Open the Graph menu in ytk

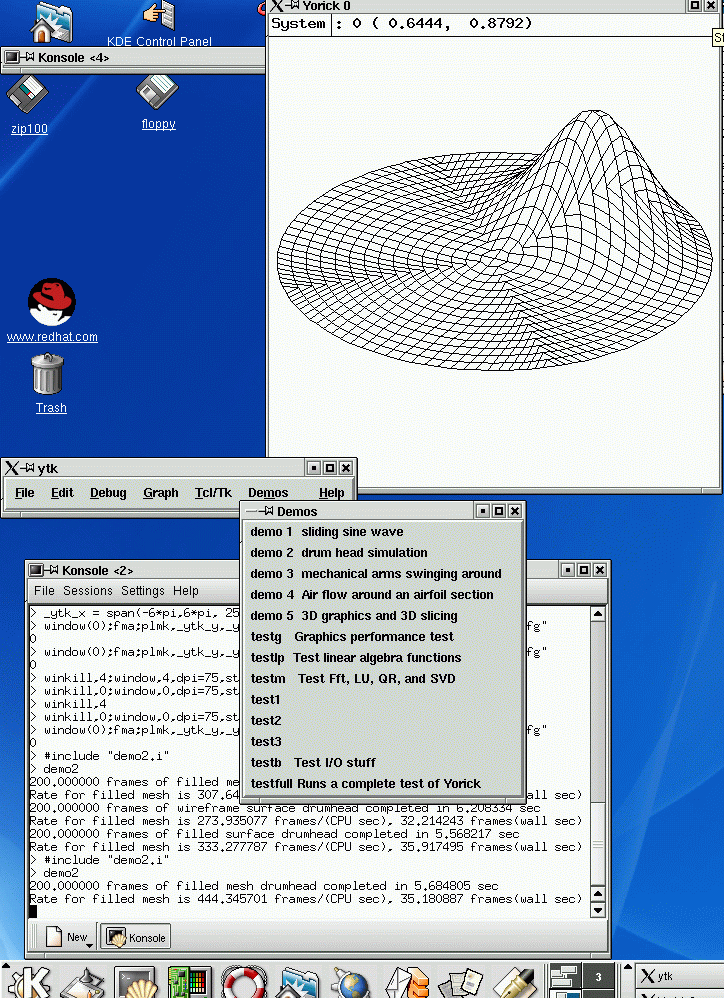point(160,493)
